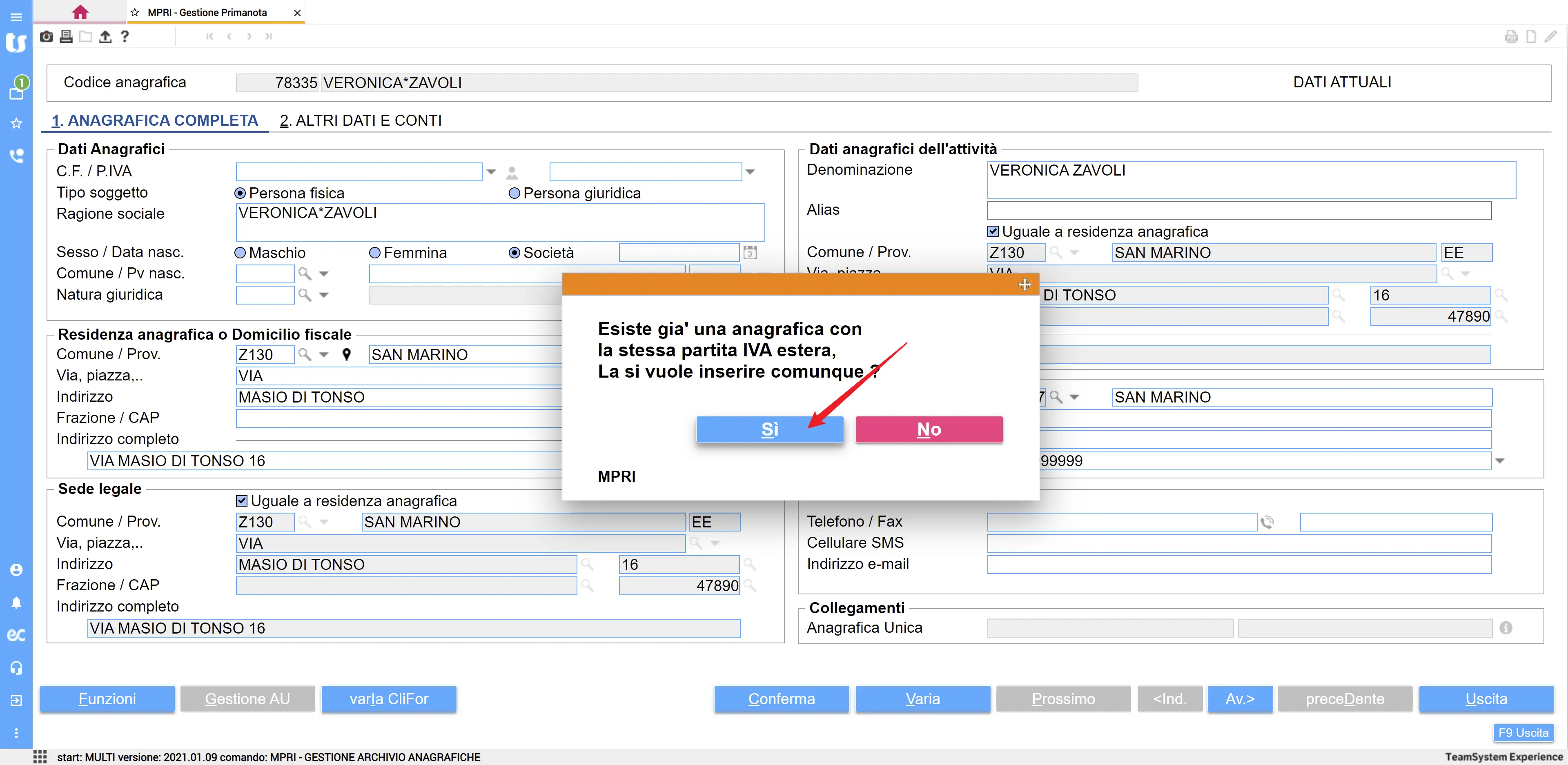1568x765 pixels.
Task: Click the printer icon in the toolbar
Action: pyautogui.click(x=66, y=36)
